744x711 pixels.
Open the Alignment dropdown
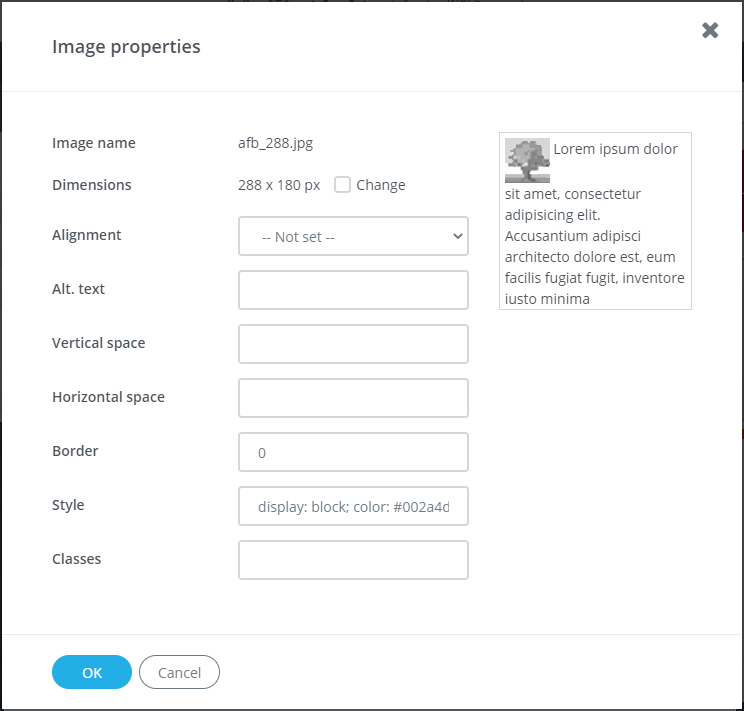coord(353,237)
